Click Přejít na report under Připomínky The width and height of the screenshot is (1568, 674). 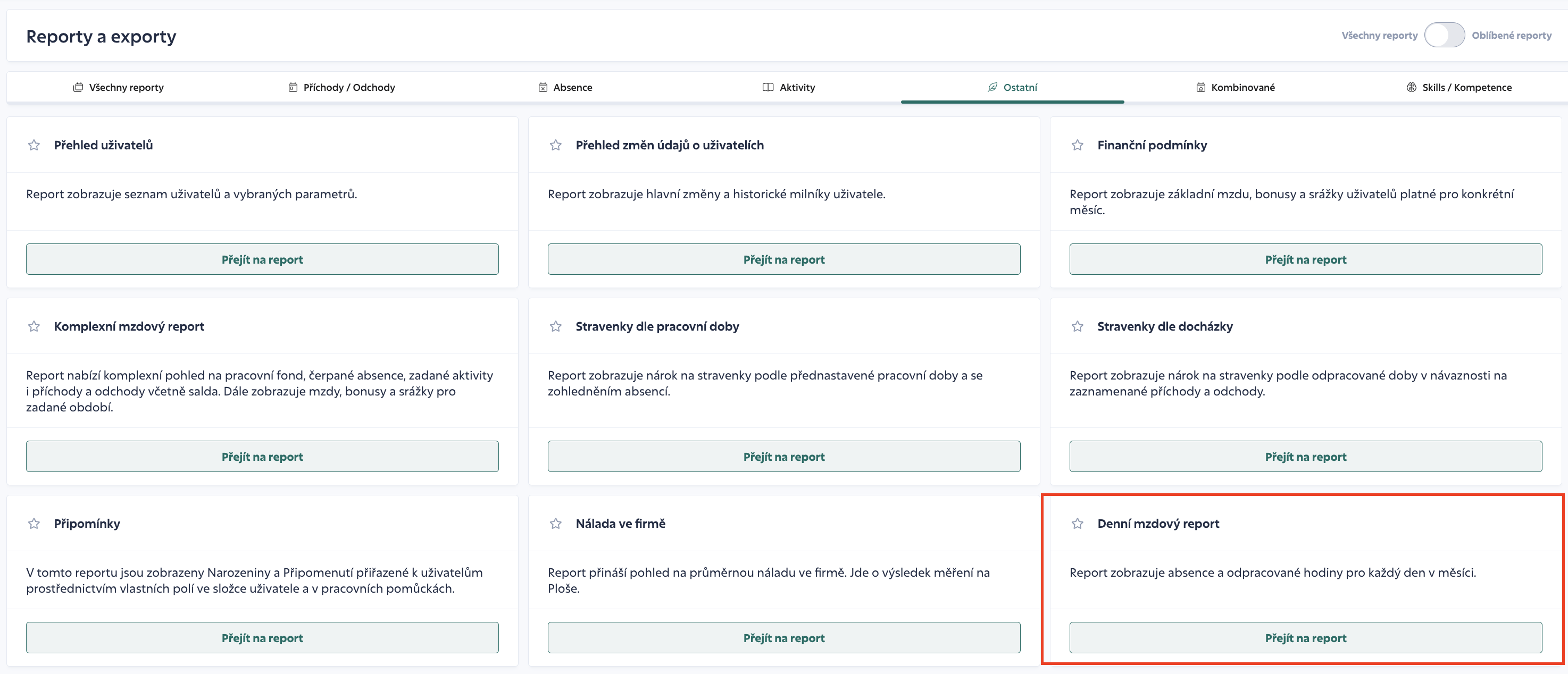[x=262, y=637]
